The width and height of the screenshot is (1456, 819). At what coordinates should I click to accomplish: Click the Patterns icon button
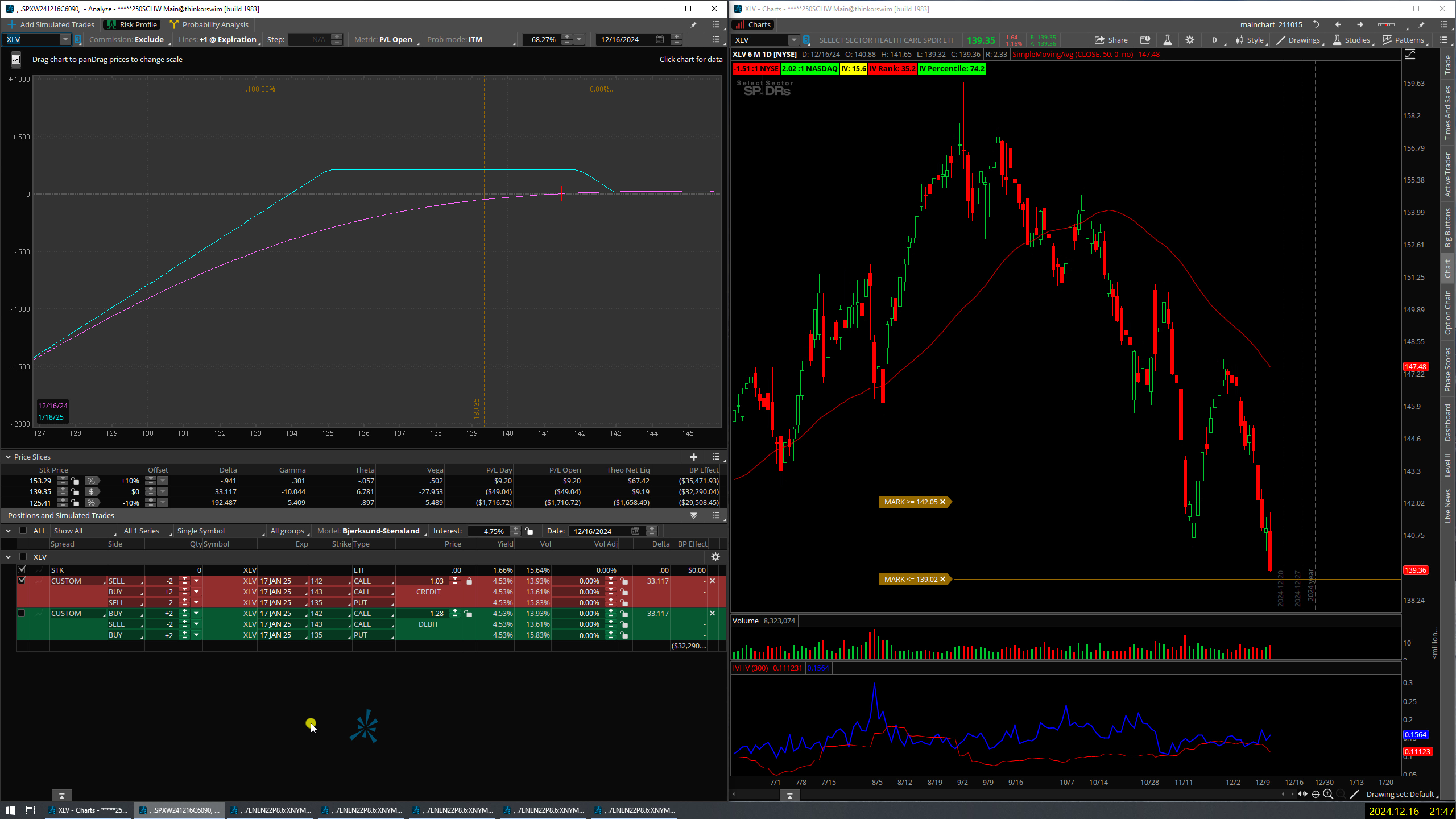click(1403, 40)
